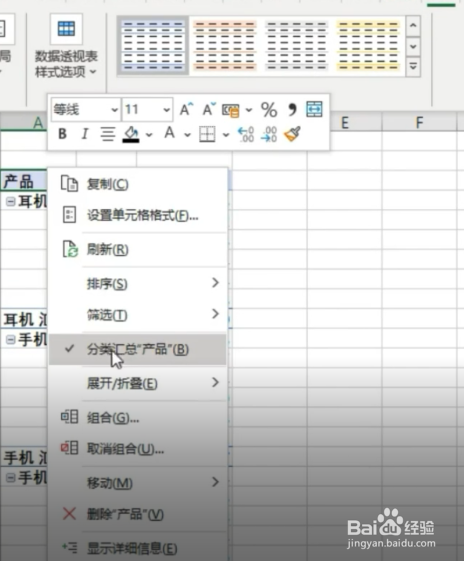
Task: Click the Decrease Decimal icon
Action: (x=269, y=135)
